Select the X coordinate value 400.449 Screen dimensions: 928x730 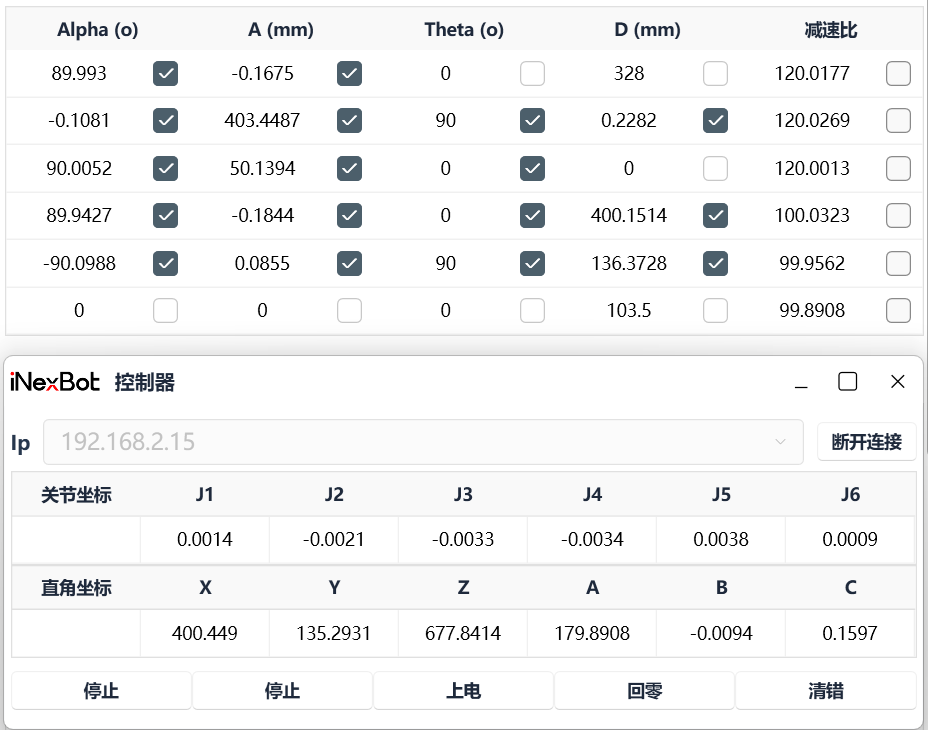(x=205, y=633)
